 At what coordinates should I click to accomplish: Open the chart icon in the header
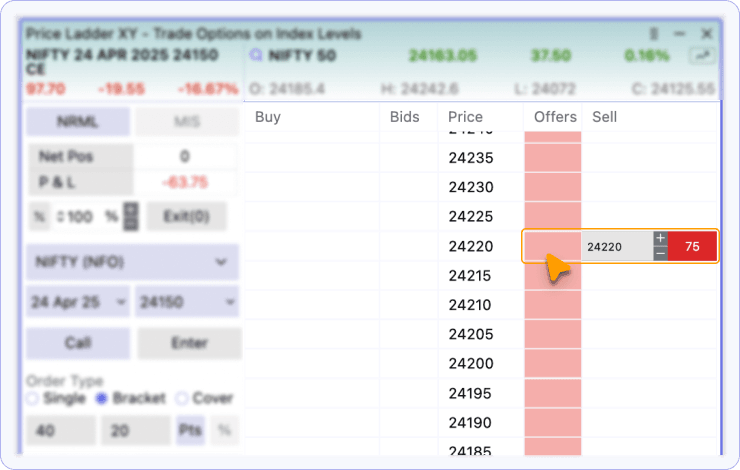click(705, 56)
